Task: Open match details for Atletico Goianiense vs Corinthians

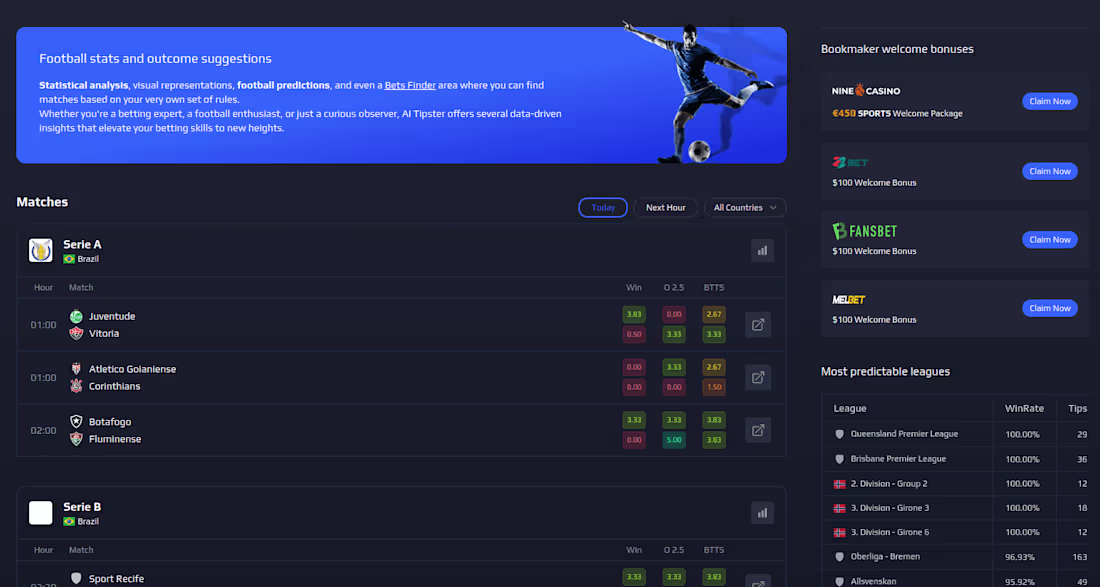Action: (757, 377)
